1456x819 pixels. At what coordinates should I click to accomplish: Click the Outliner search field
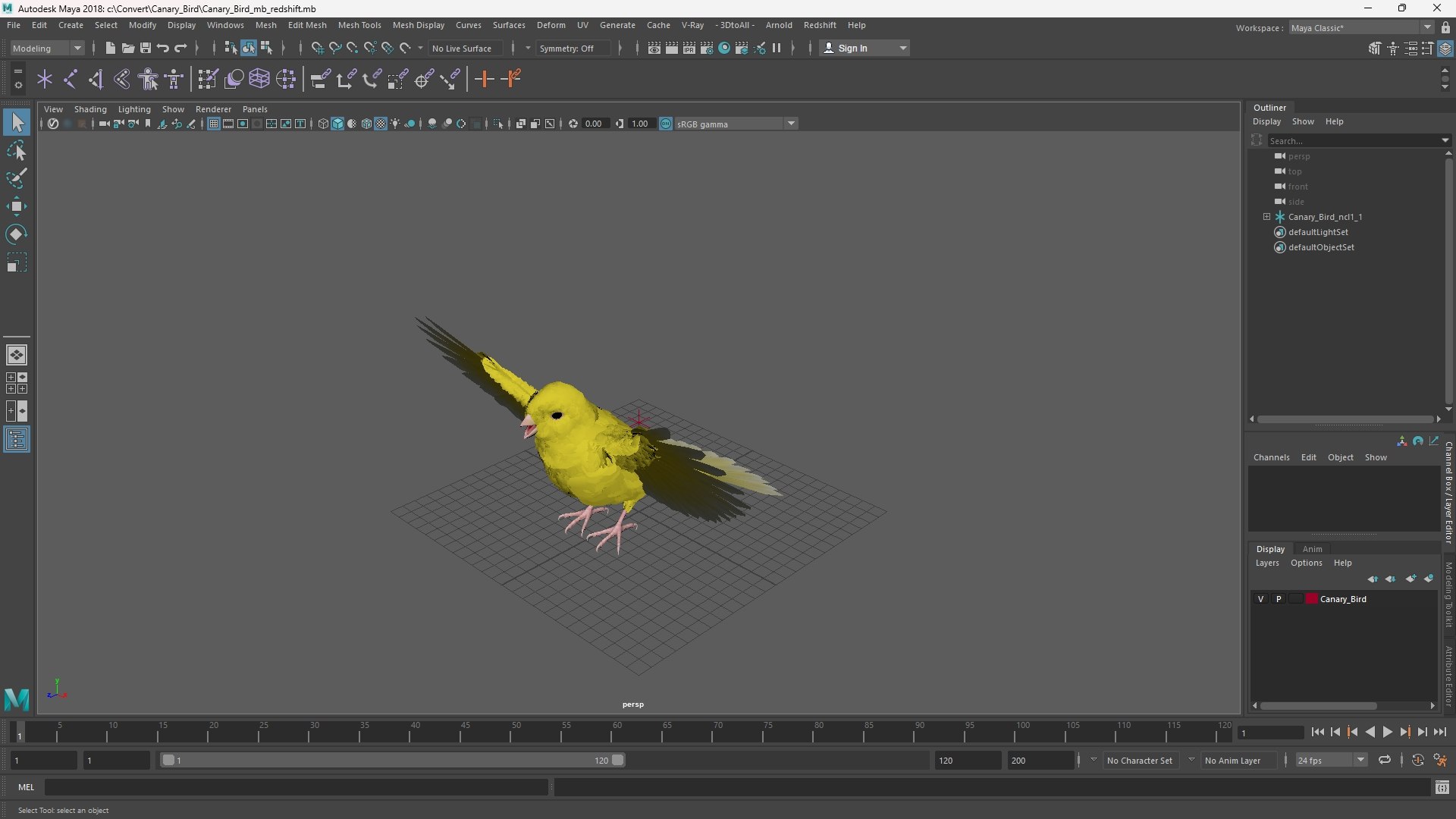coord(1355,140)
